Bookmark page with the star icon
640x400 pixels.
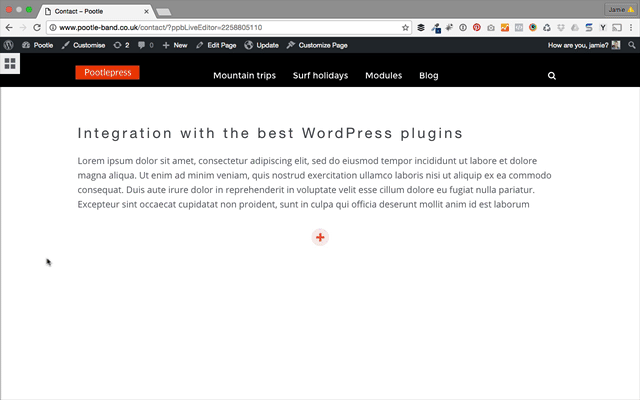click(x=405, y=27)
